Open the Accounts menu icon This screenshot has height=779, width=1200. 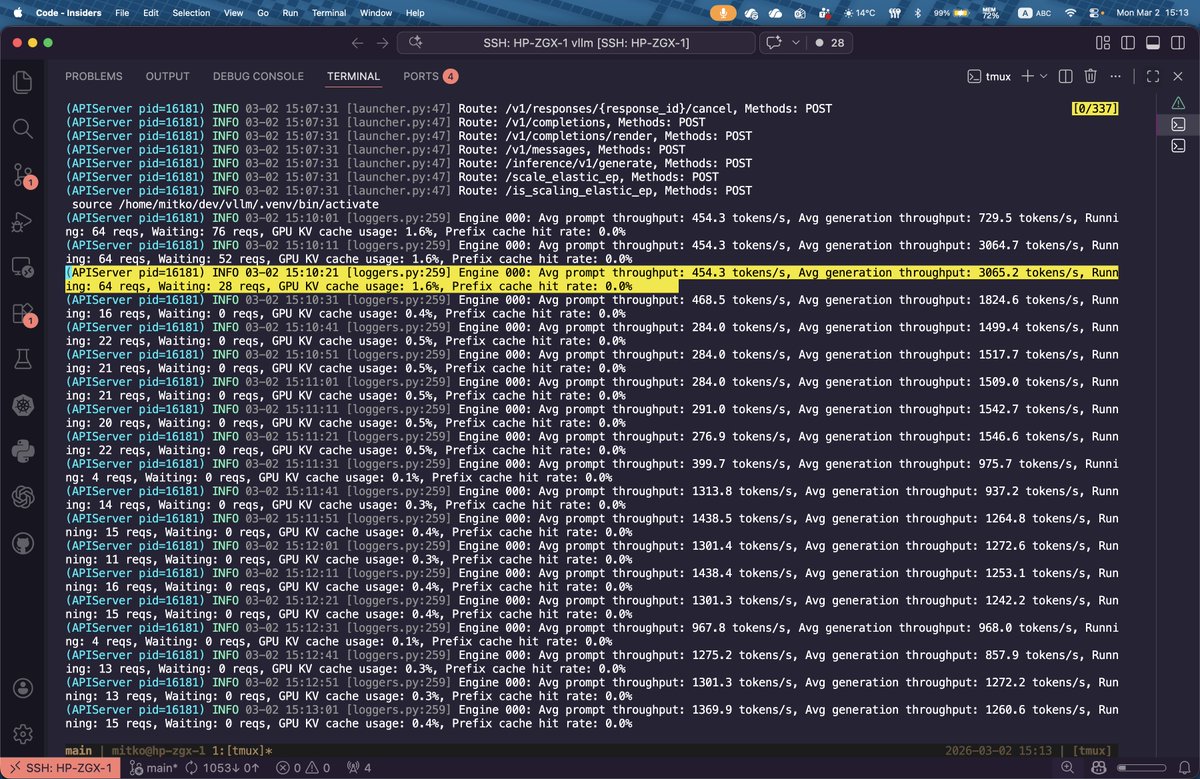22,689
